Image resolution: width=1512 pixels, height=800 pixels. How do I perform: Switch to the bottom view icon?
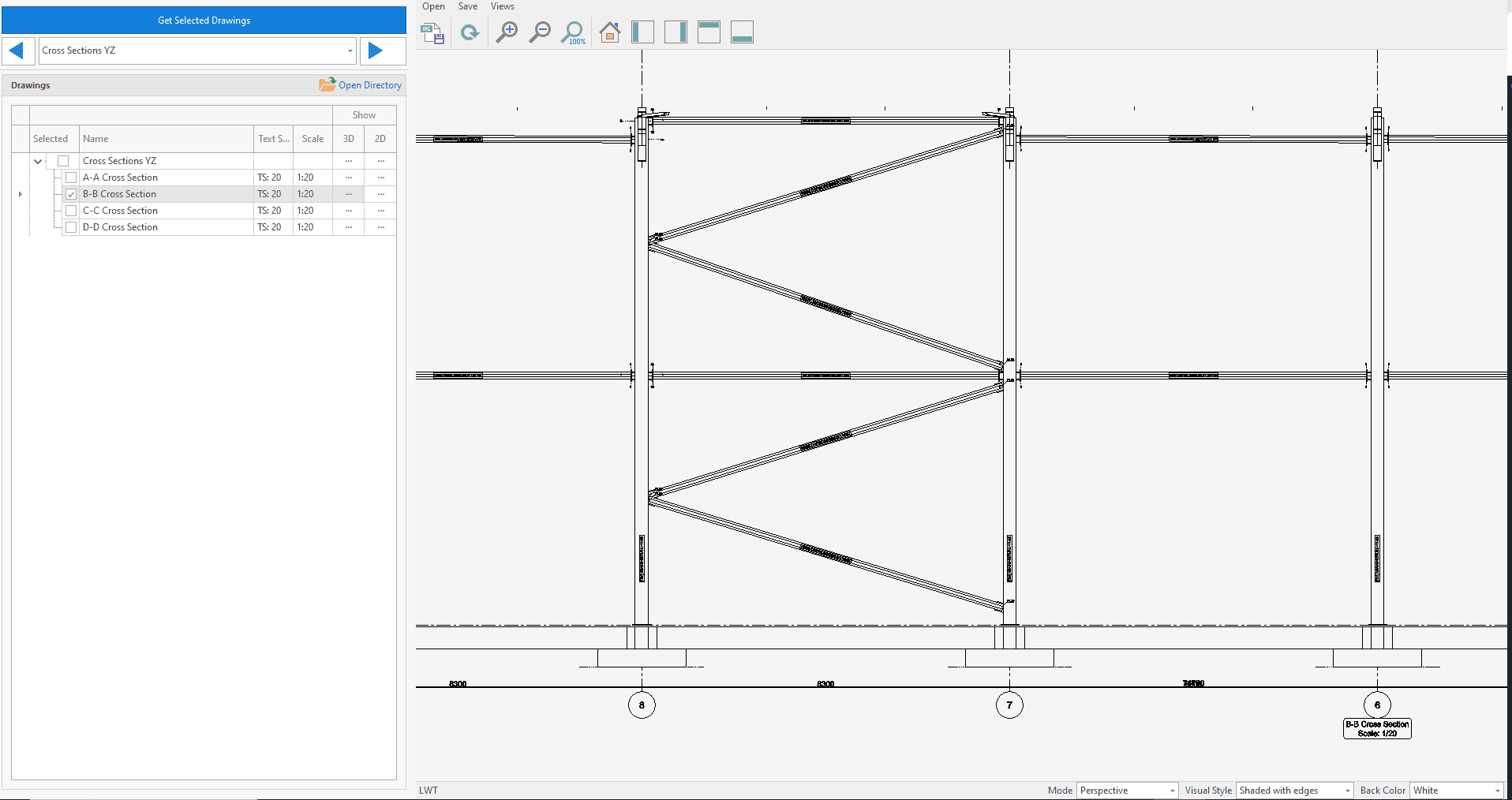tap(742, 32)
